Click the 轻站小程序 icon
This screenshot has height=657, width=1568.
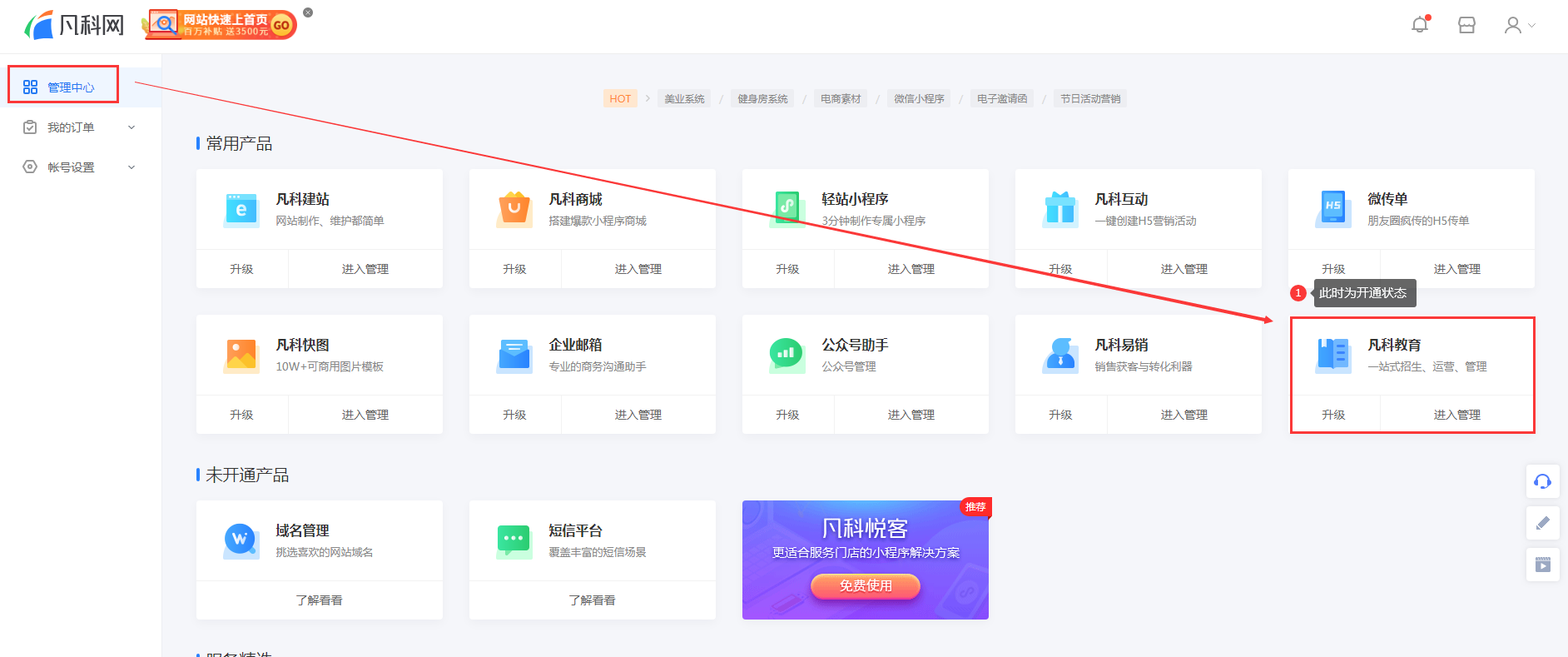pyautogui.click(x=787, y=209)
